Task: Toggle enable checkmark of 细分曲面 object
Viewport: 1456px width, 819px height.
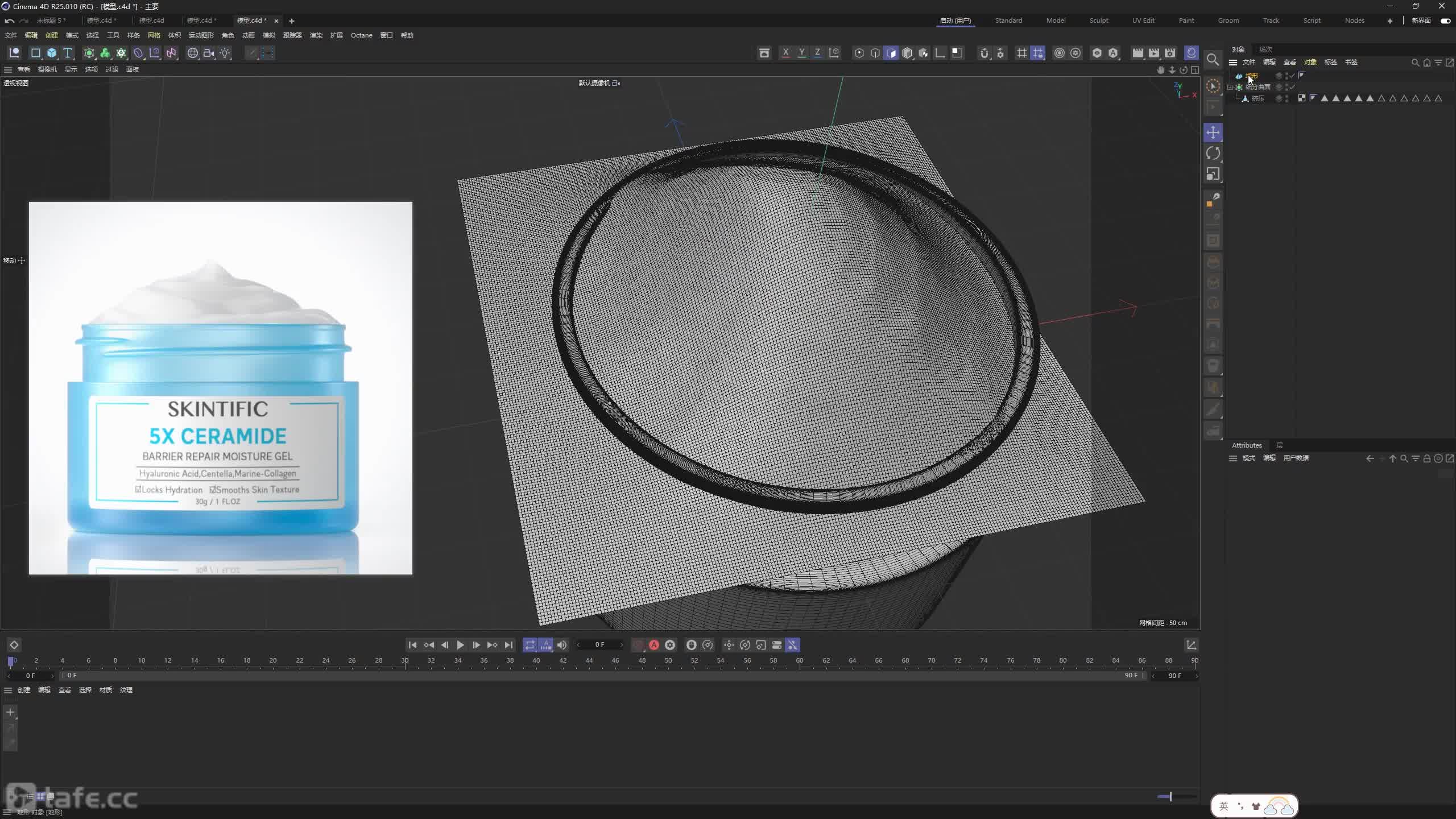Action: [x=1292, y=87]
